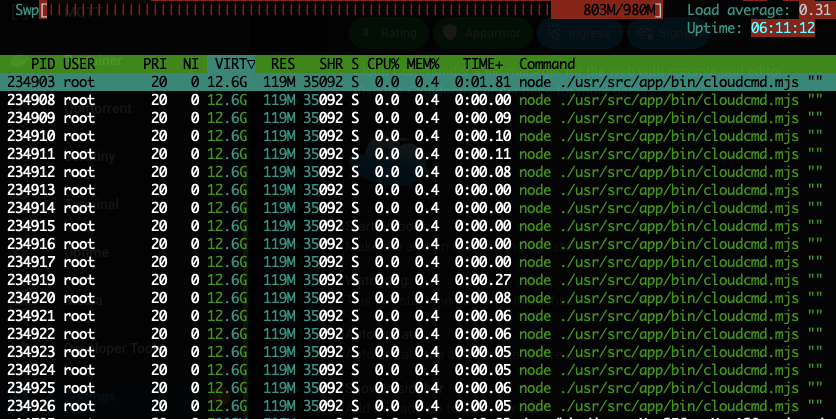
Task: Click TIME+ value 0:00.27 in row 234919
Action: [x=483, y=280]
